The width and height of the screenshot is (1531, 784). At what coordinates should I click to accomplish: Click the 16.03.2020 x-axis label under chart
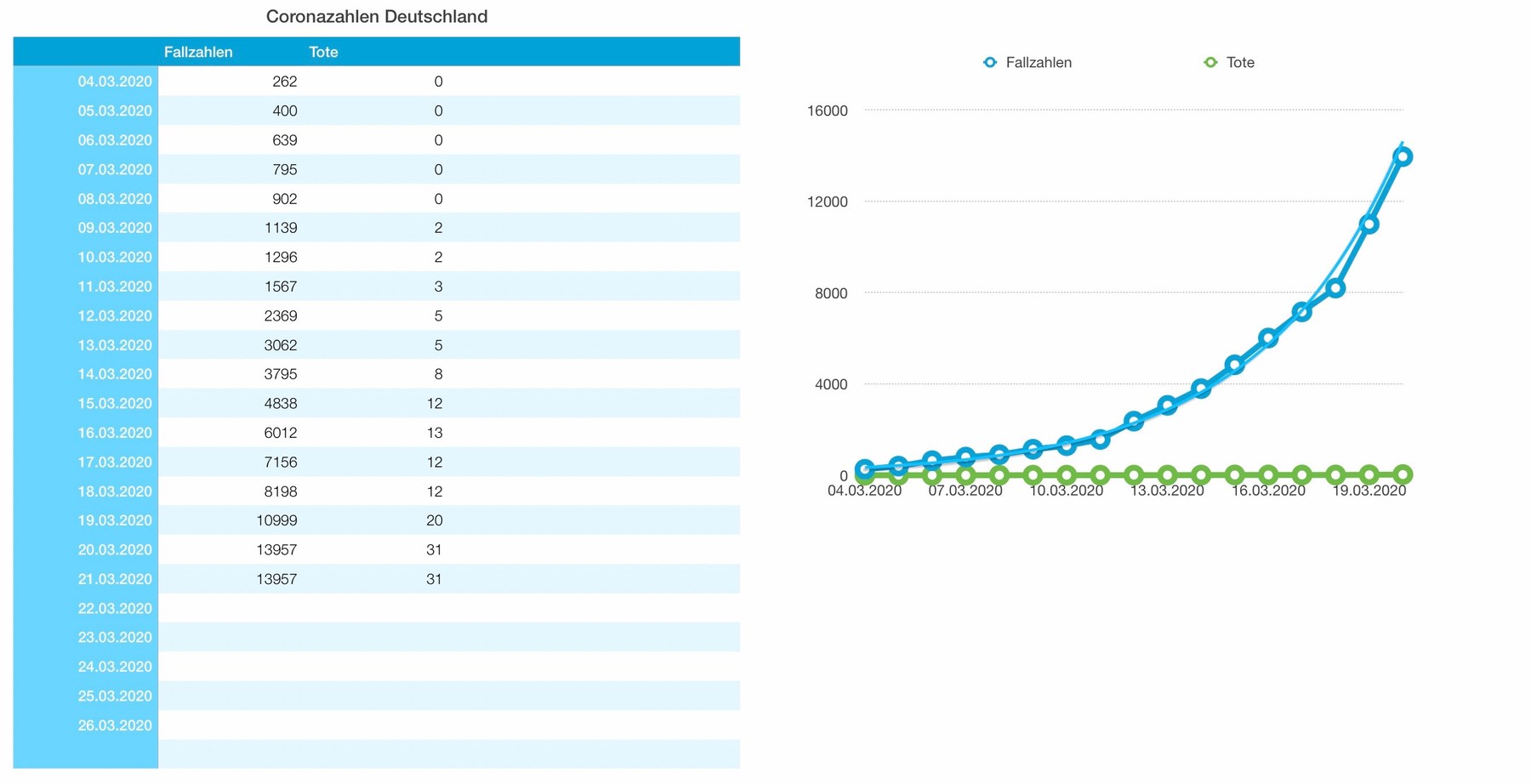point(1268,491)
